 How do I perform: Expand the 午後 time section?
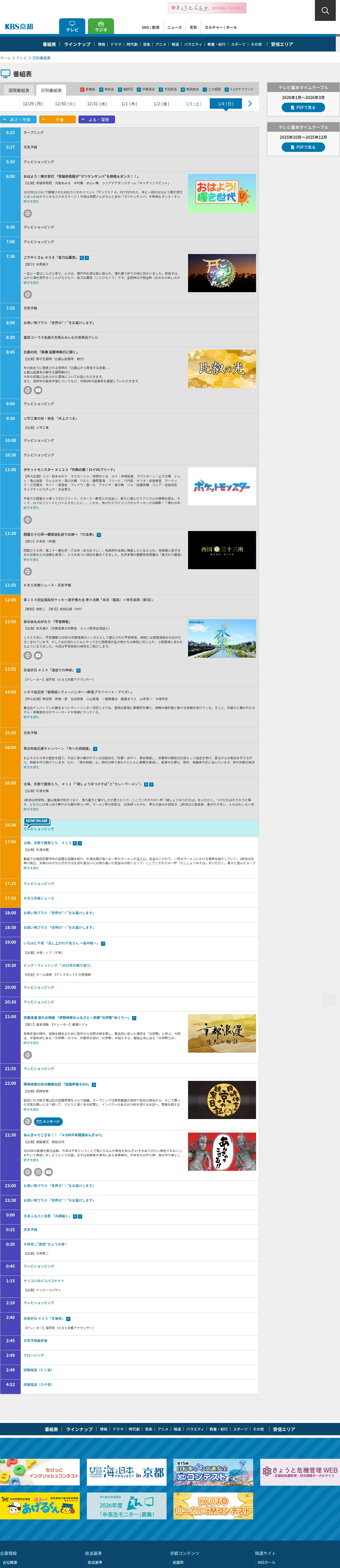tap(58, 119)
